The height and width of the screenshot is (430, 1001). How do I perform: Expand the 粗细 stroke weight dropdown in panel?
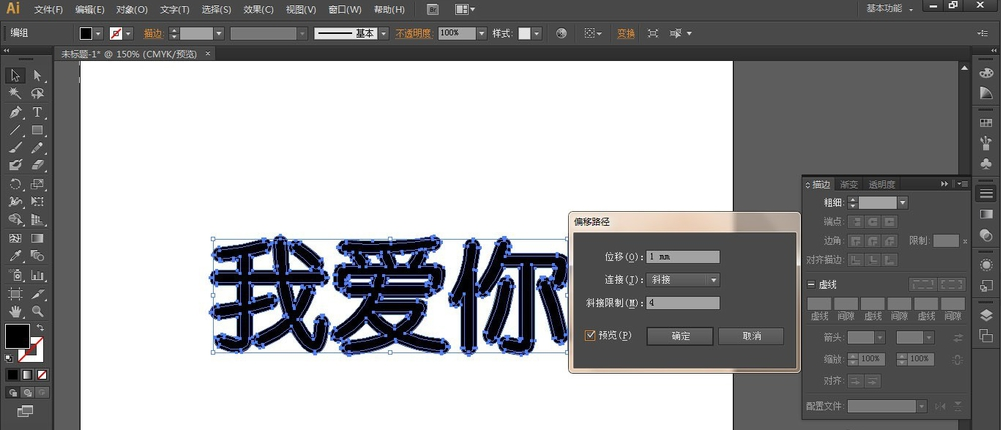[903, 202]
